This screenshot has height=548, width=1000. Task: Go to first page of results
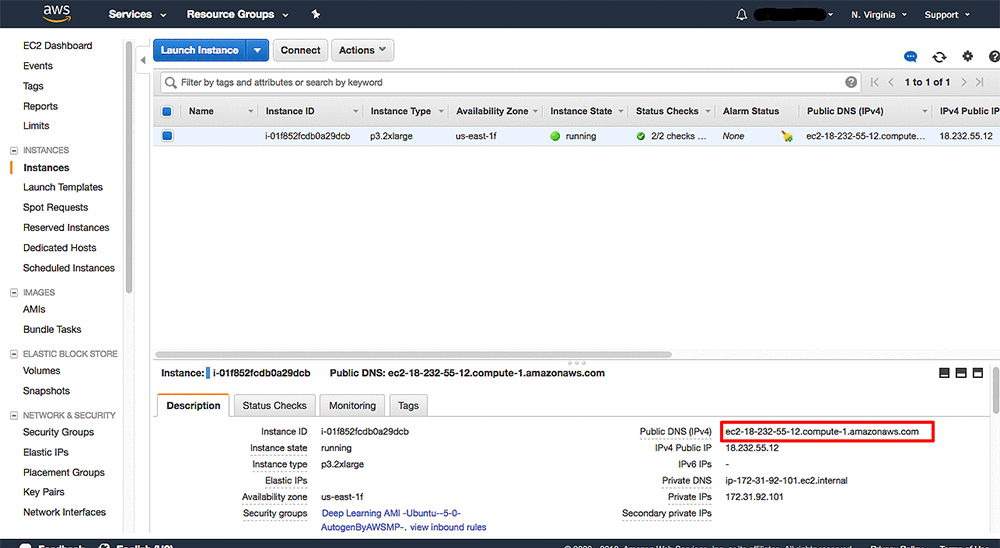pos(874,82)
